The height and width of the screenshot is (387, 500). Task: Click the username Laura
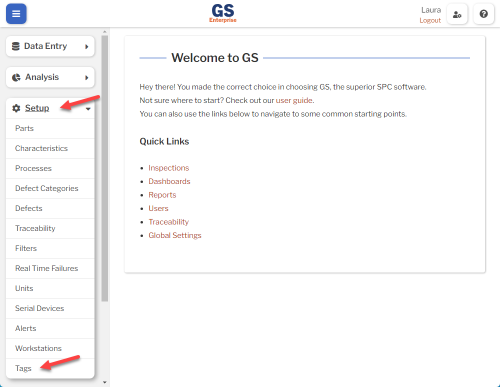[431, 10]
